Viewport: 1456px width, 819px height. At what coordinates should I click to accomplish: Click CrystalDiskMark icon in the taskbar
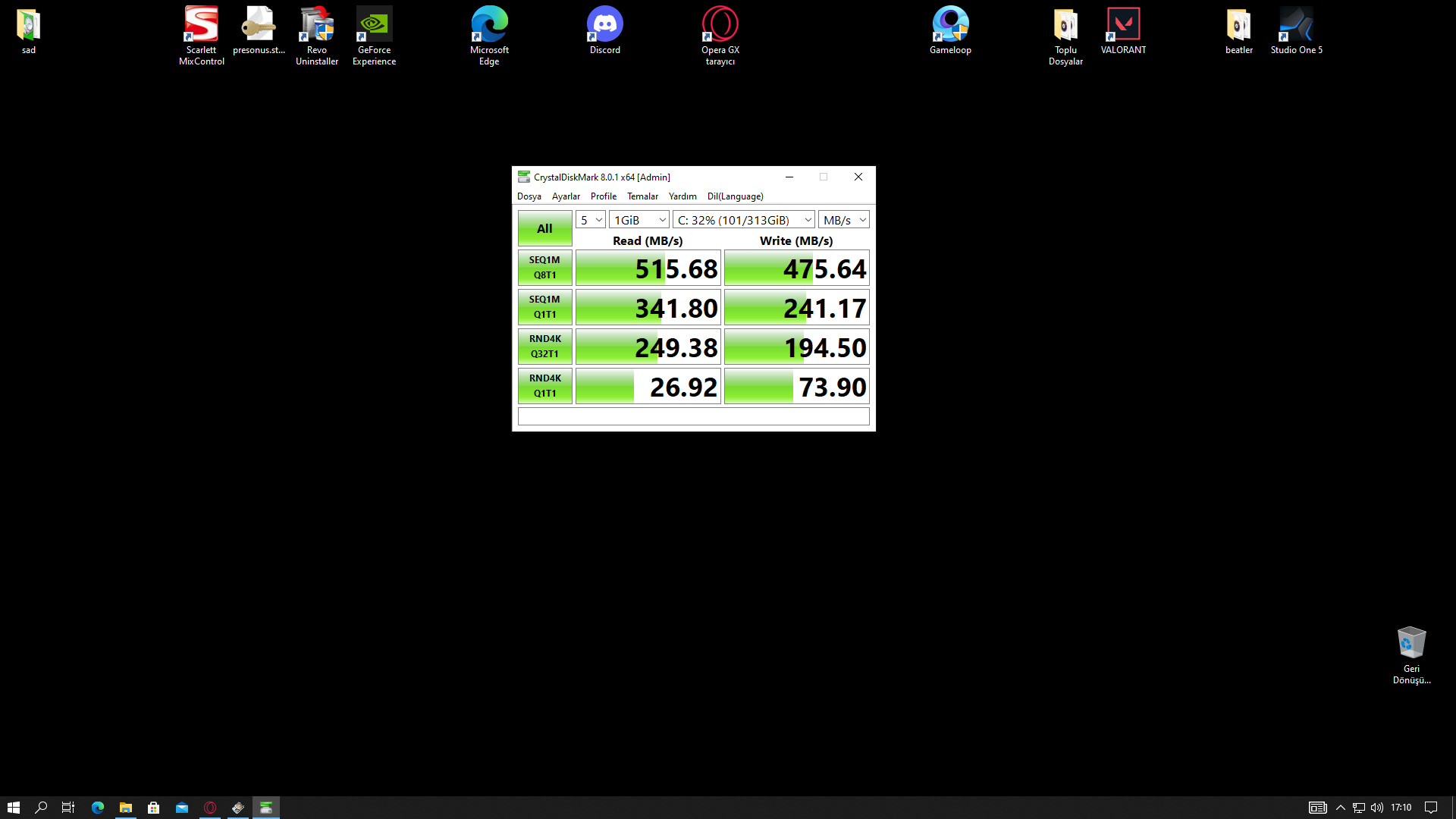[x=266, y=808]
